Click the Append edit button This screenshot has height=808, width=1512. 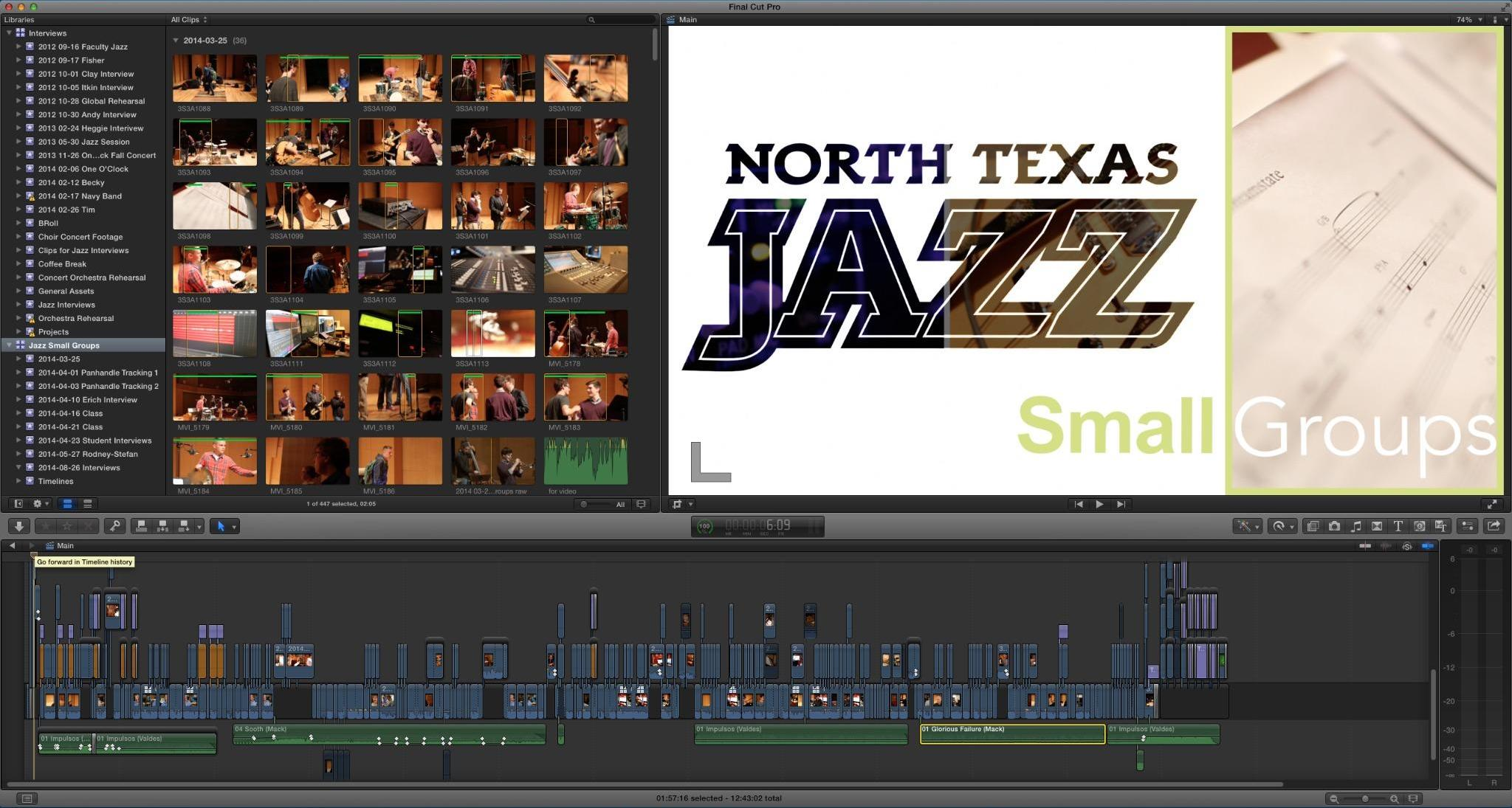click(x=183, y=526)
